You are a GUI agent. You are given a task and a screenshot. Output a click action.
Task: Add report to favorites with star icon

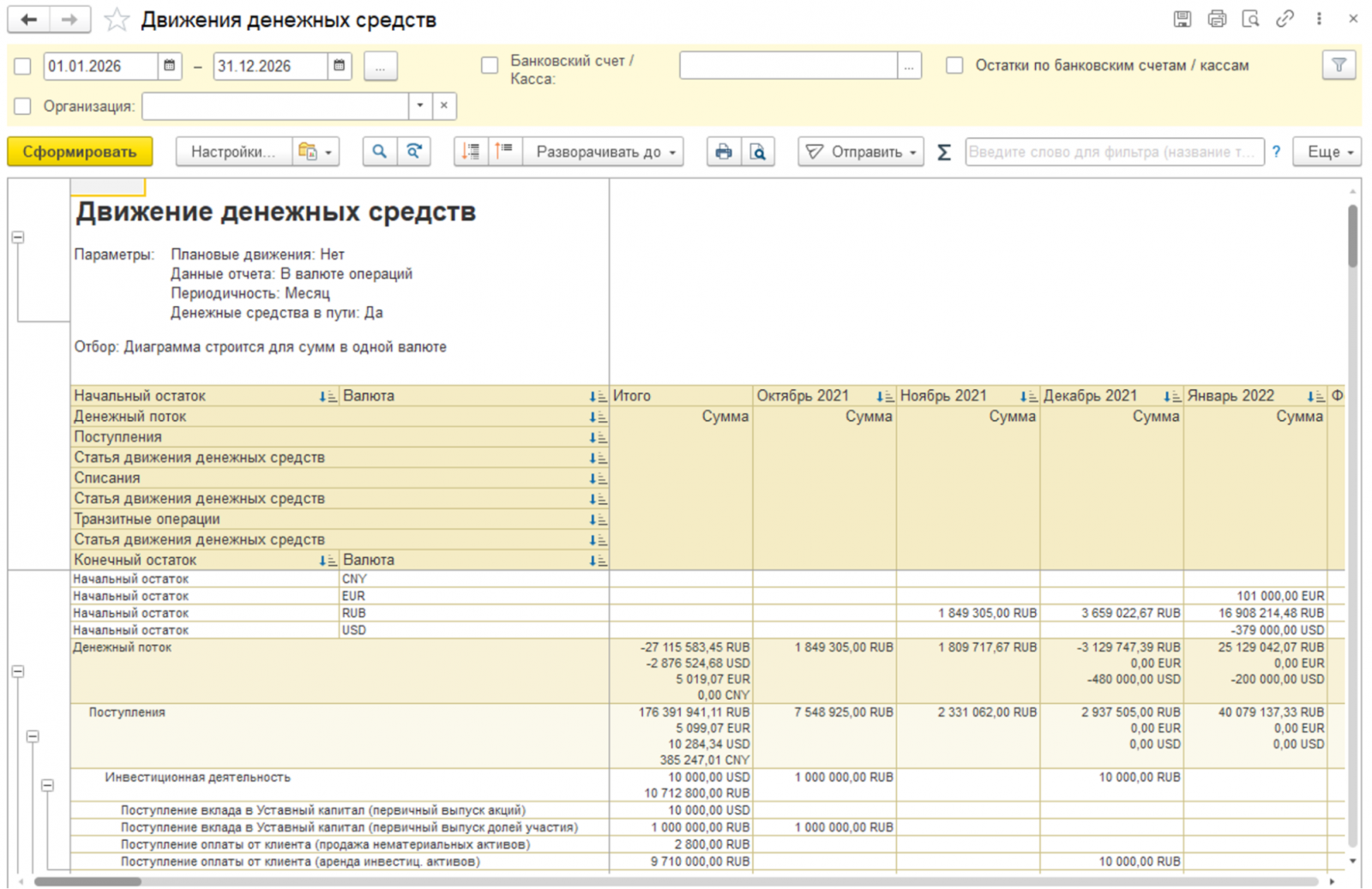(117, 20)
